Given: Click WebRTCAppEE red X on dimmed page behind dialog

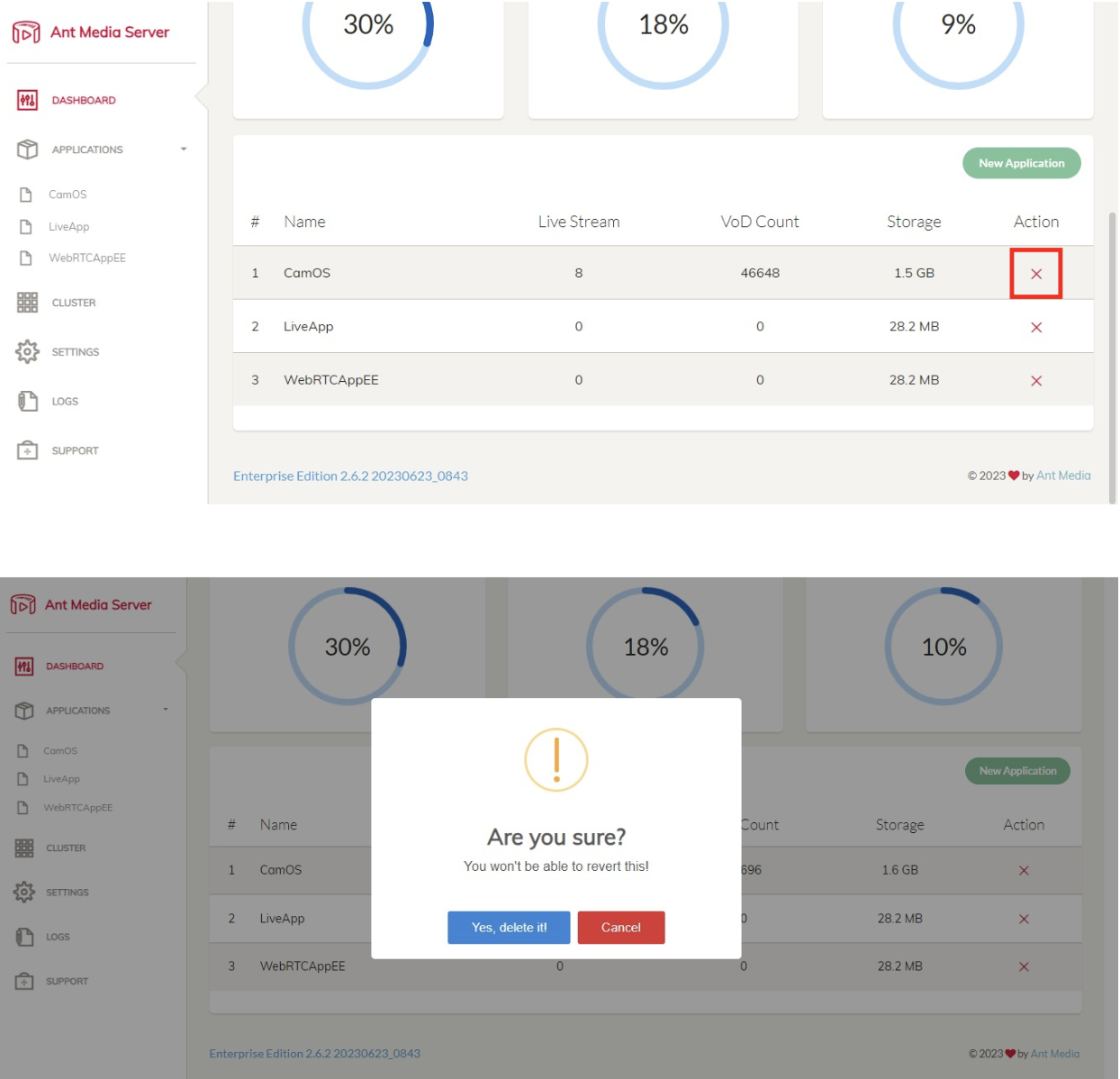Looking at the screenshot, I should (1024, 967).
